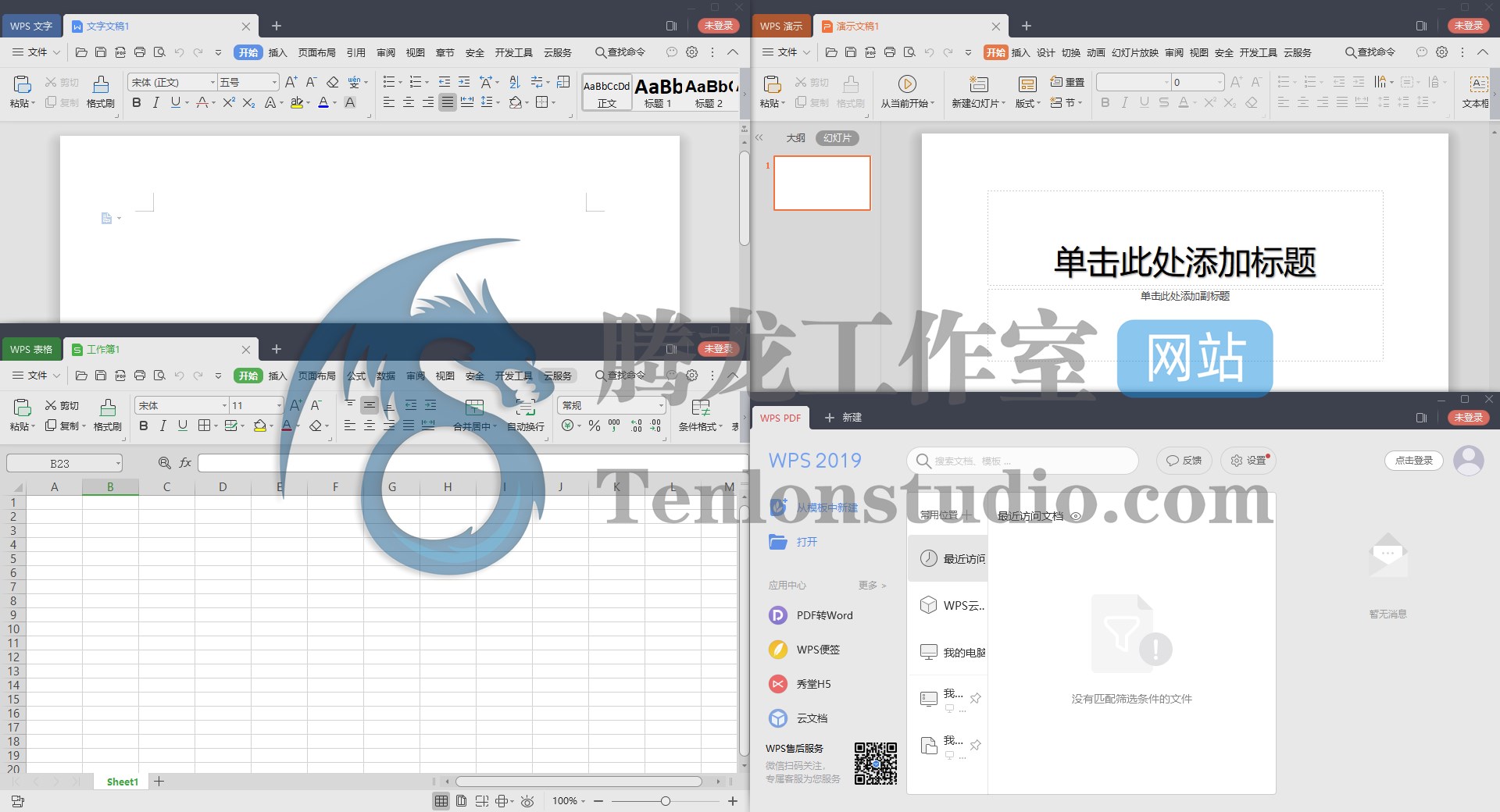Apply fill color bucket in WPS Spreadsheet
The width and height of the screenshot is (1500, 812).
point(260,426)
